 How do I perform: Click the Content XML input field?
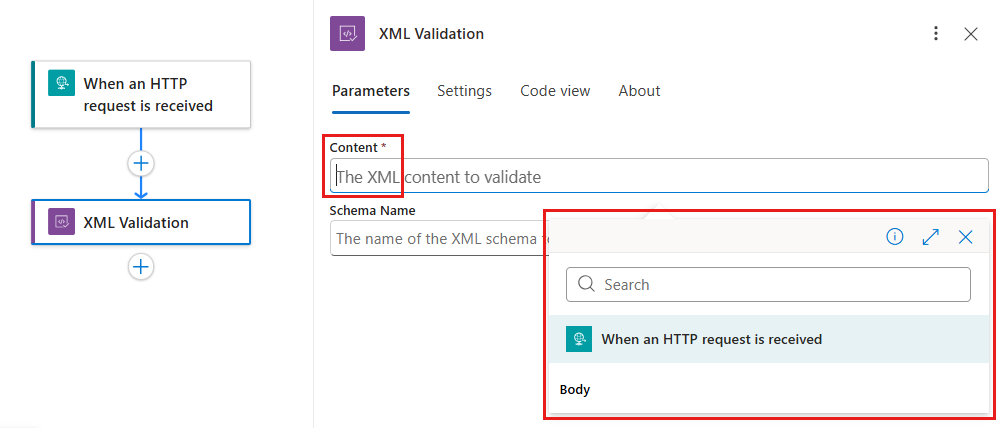[660, 177]
